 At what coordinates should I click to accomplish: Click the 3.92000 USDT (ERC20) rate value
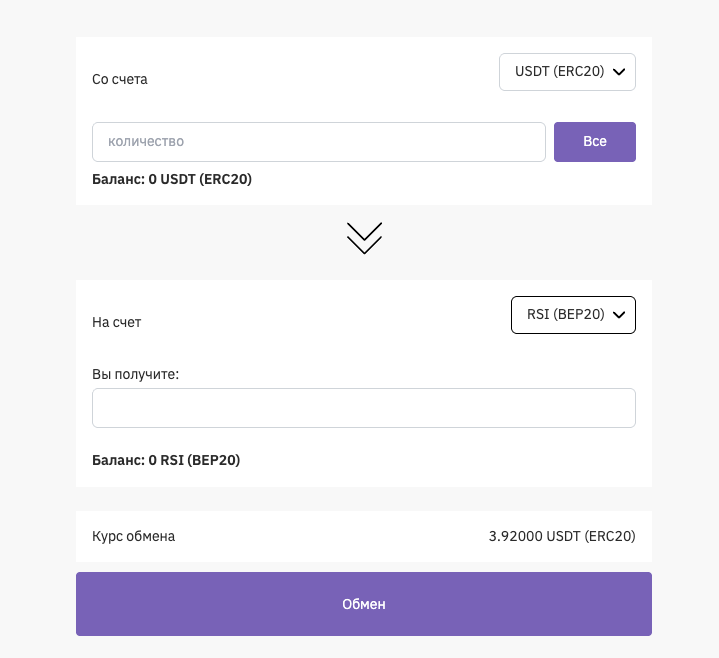[562, 536]
